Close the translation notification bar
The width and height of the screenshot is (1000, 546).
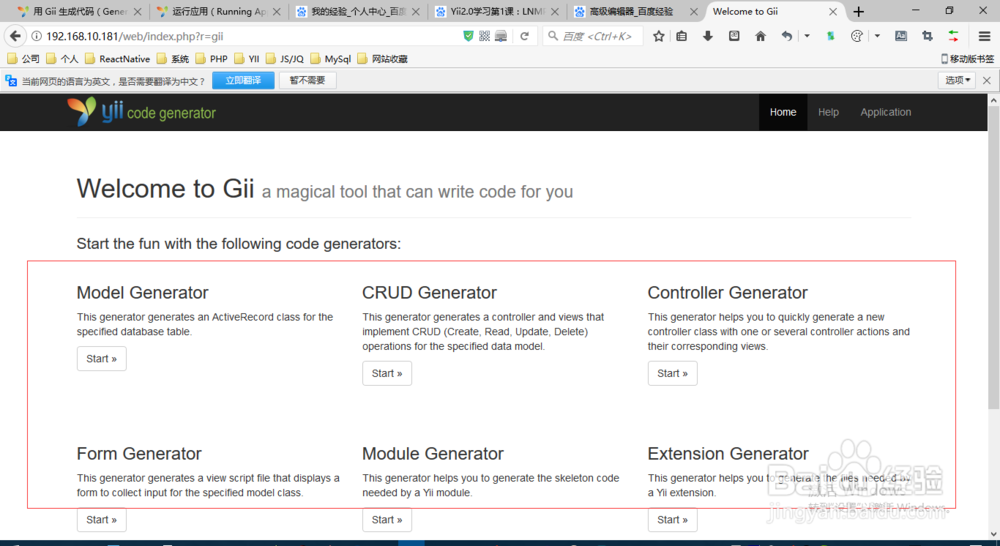click(x=987, y=80)
